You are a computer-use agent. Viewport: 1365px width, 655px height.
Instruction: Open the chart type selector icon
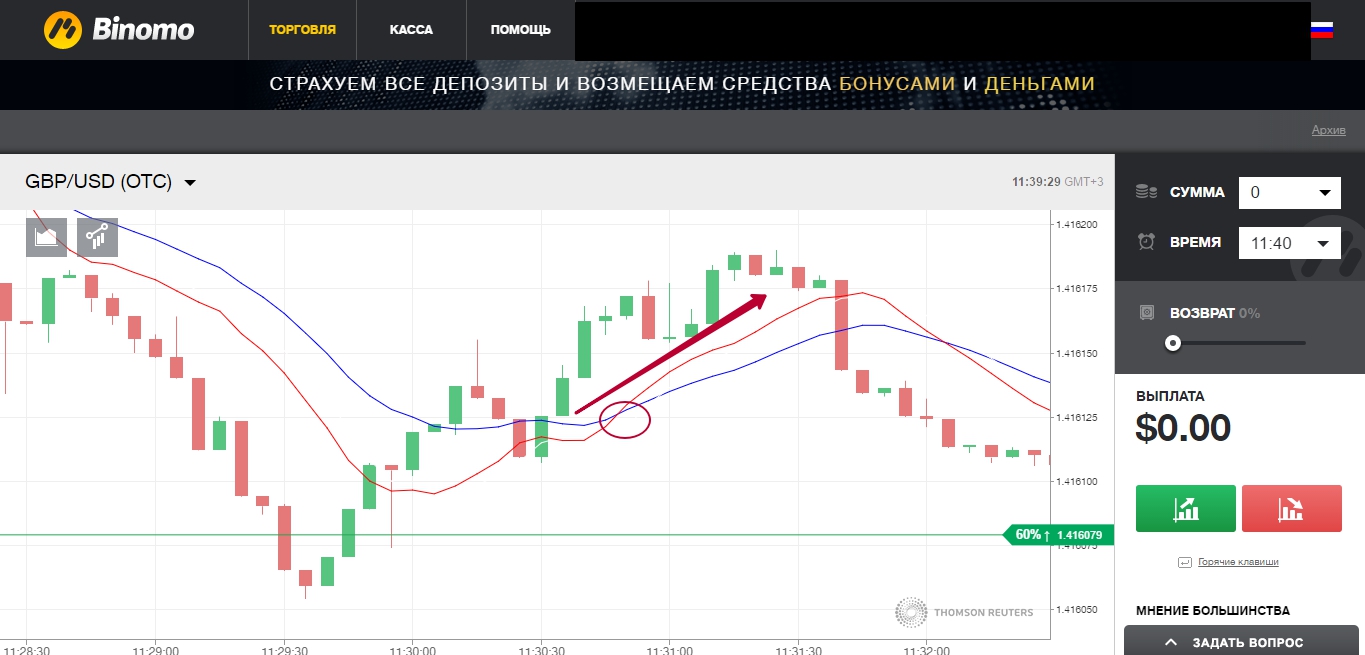[46, 237]
